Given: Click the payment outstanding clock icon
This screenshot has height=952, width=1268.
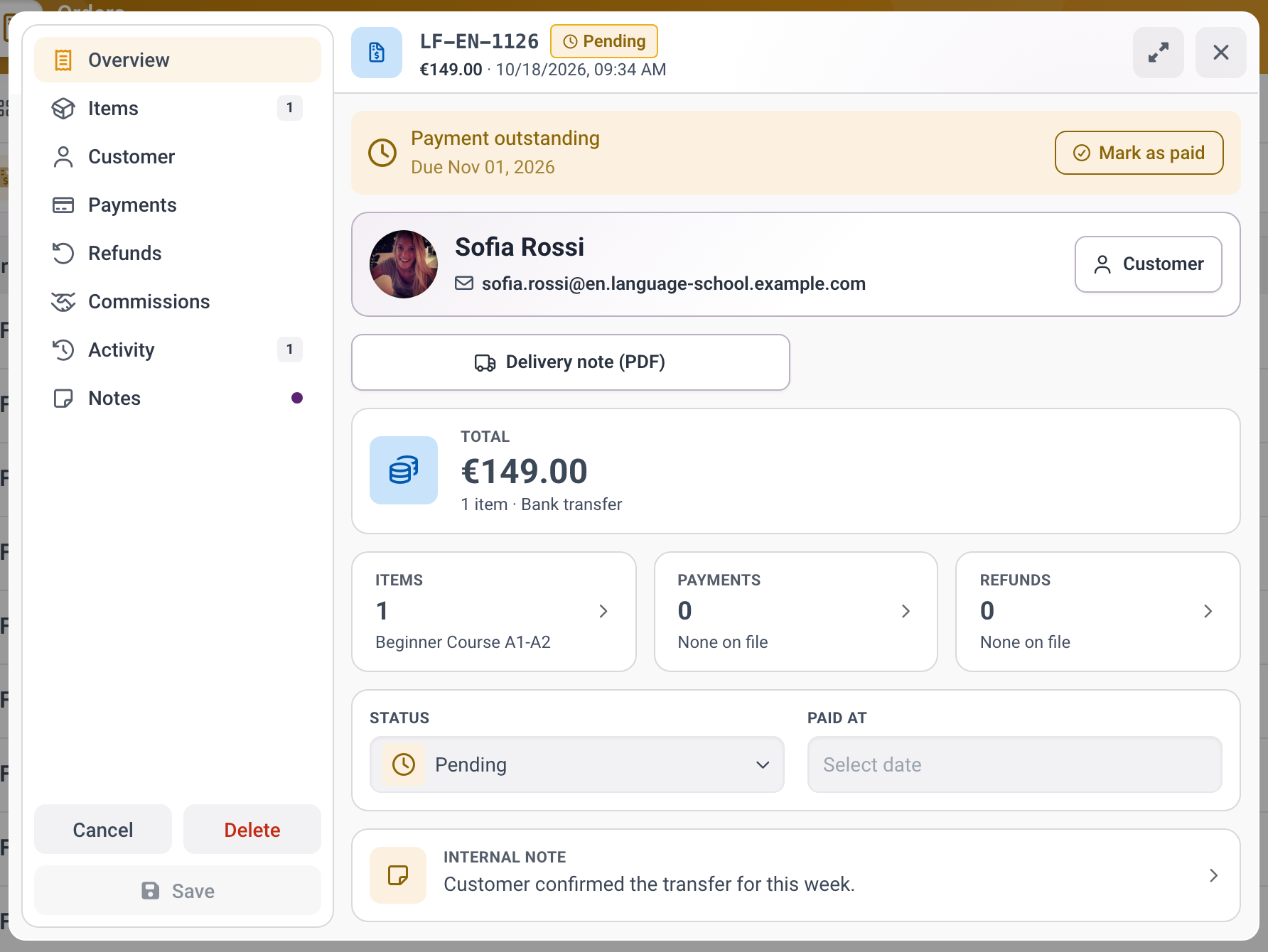Looking at the screenshot, I should point(382,153).
